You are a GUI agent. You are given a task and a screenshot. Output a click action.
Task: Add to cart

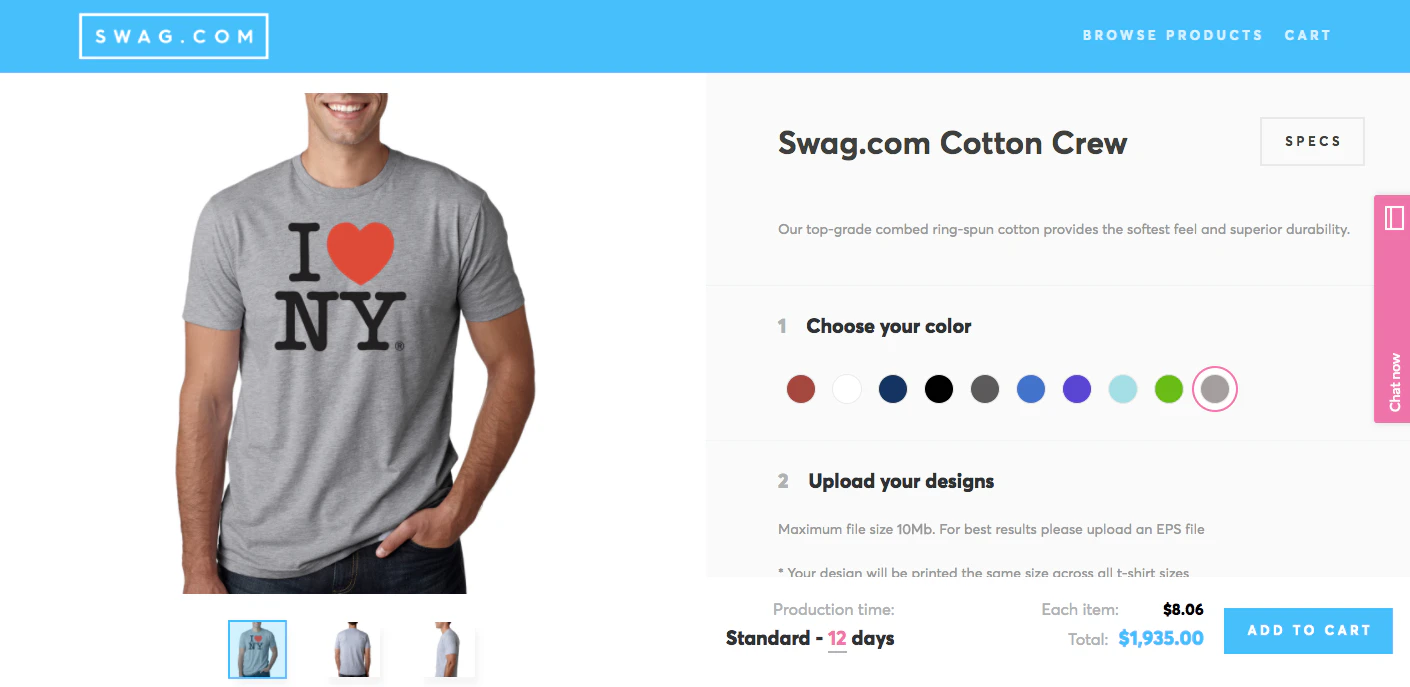1308,630
